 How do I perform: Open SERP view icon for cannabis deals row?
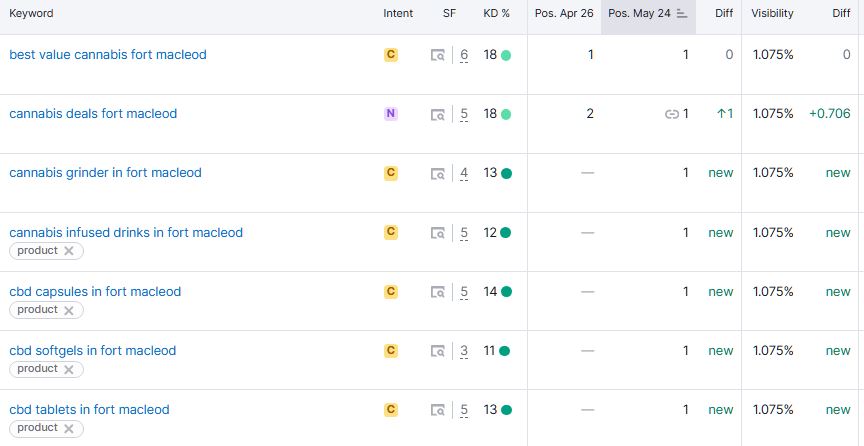438,115
